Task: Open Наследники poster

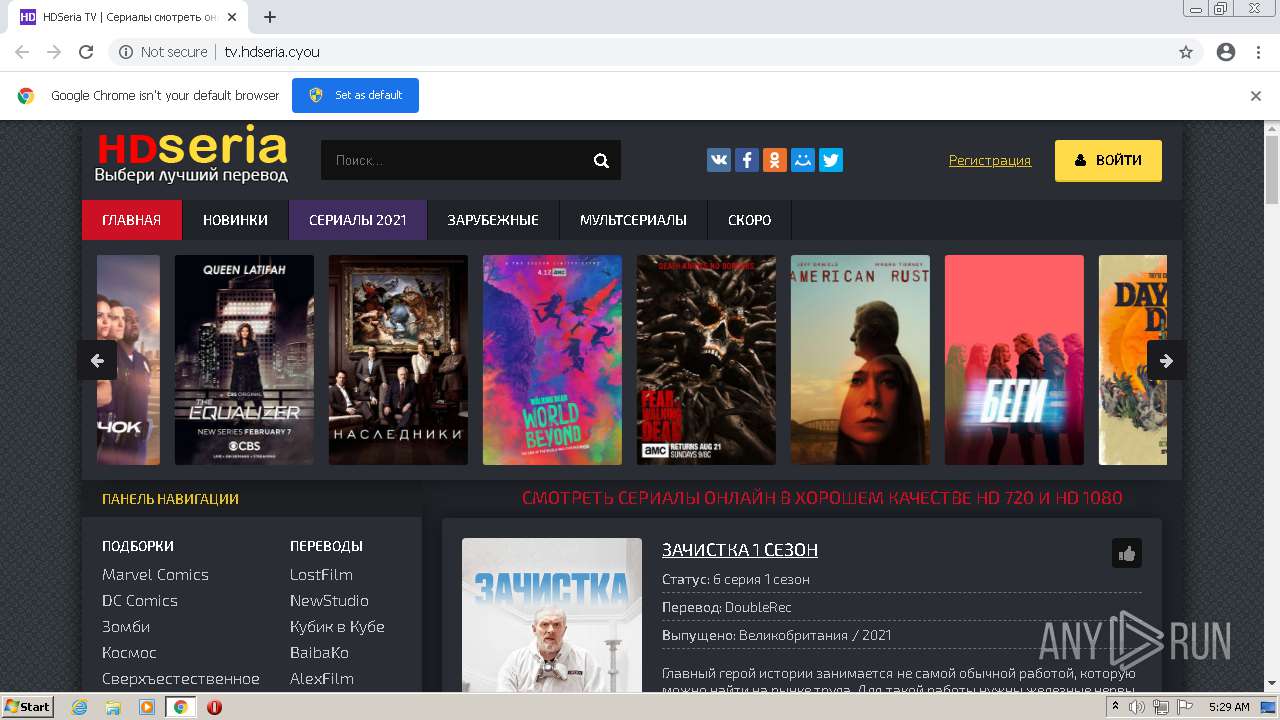Action: coord(398,360)
